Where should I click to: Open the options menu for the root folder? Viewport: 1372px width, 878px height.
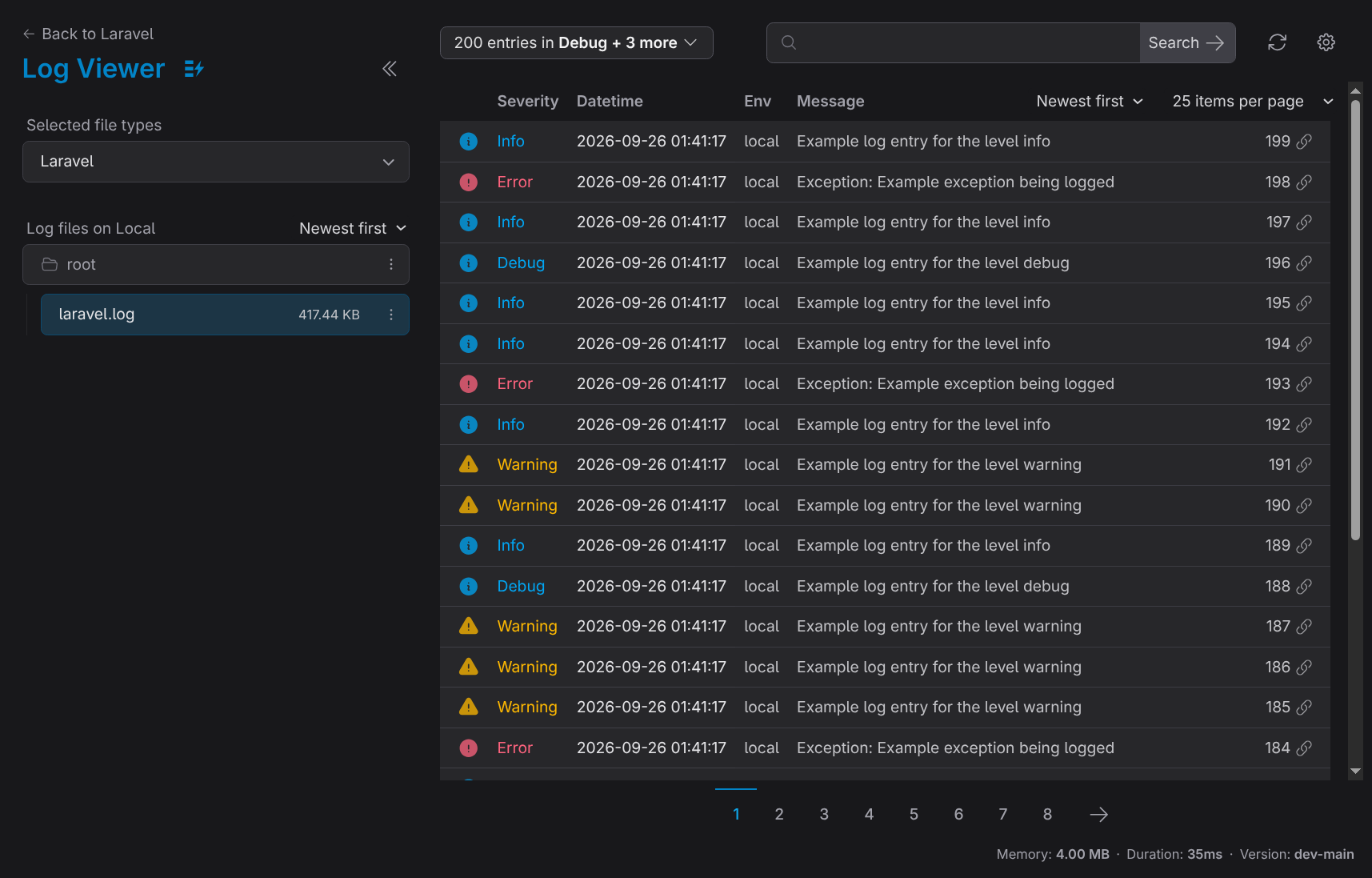(391, 264)
